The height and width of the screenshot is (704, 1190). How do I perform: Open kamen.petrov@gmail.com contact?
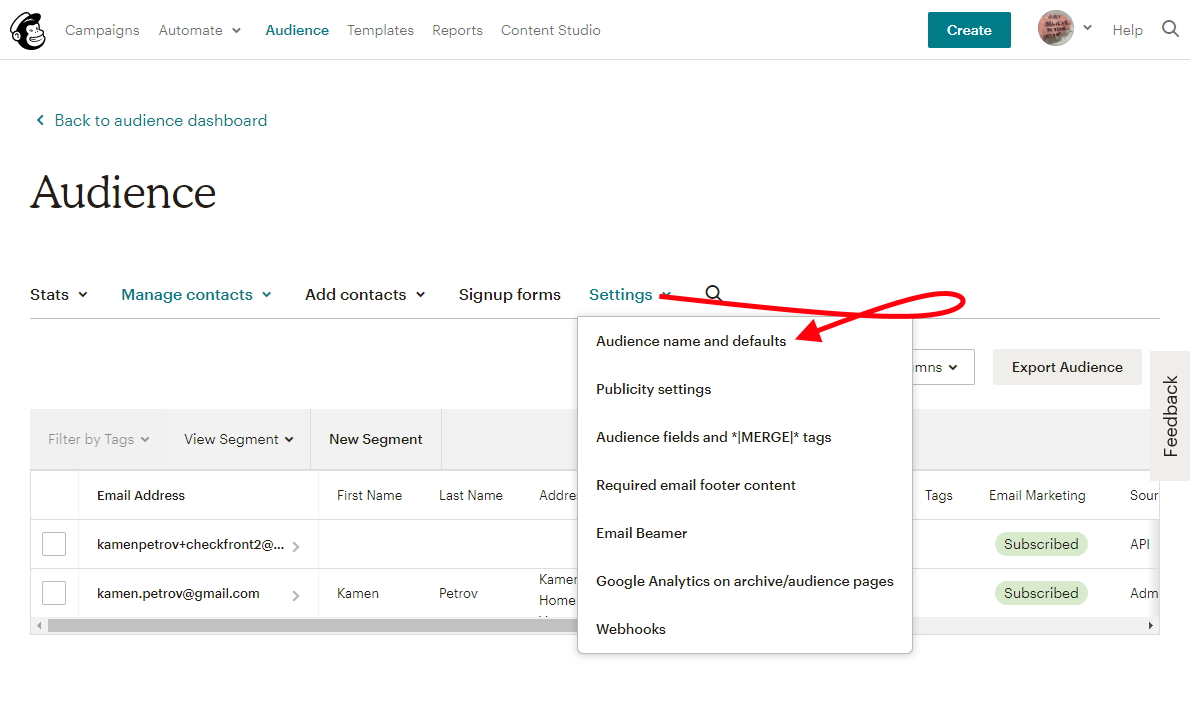tap(178, 593)
